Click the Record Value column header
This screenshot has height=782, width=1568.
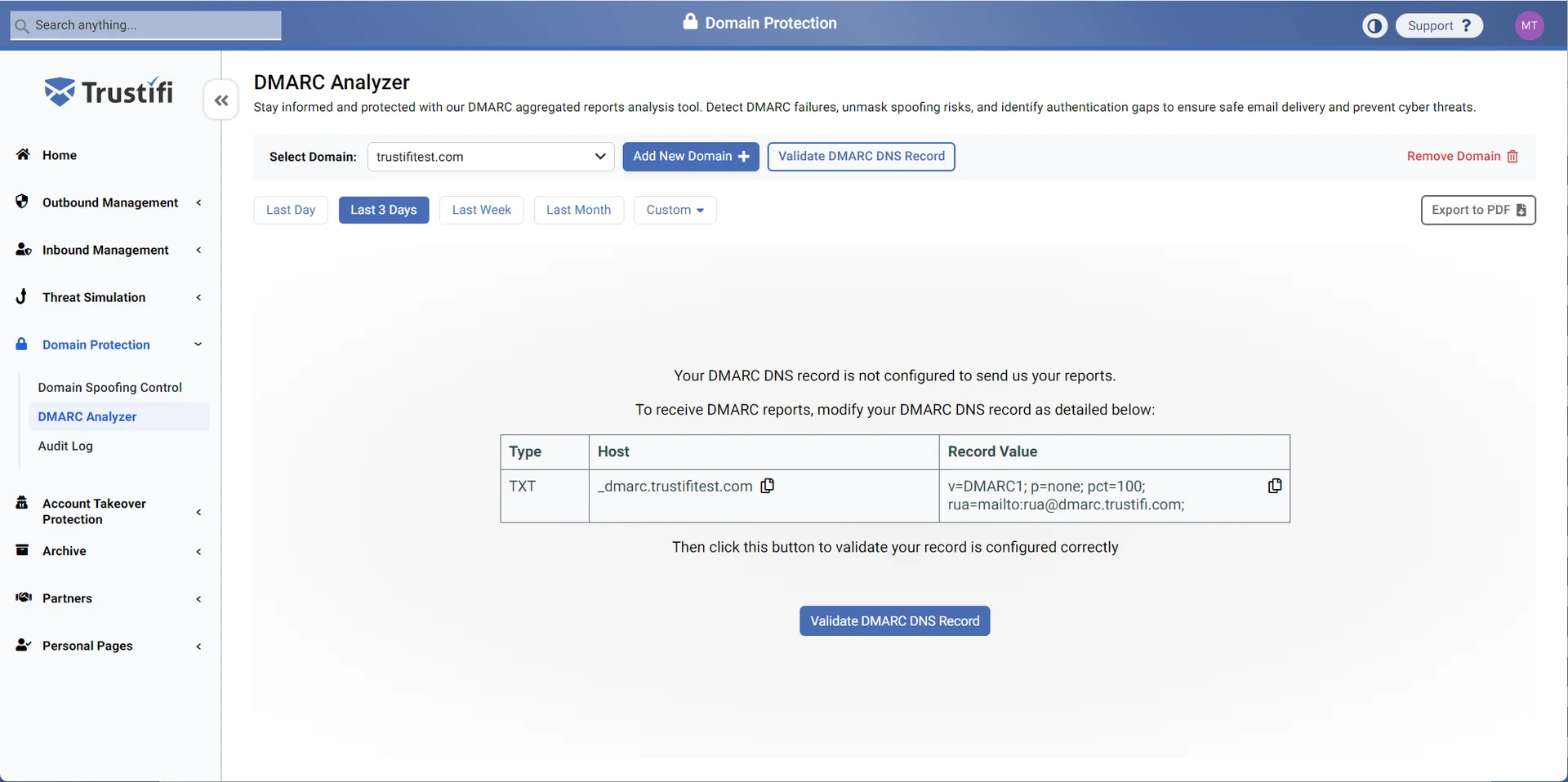pyautogui.click(x=1114, y=451)
